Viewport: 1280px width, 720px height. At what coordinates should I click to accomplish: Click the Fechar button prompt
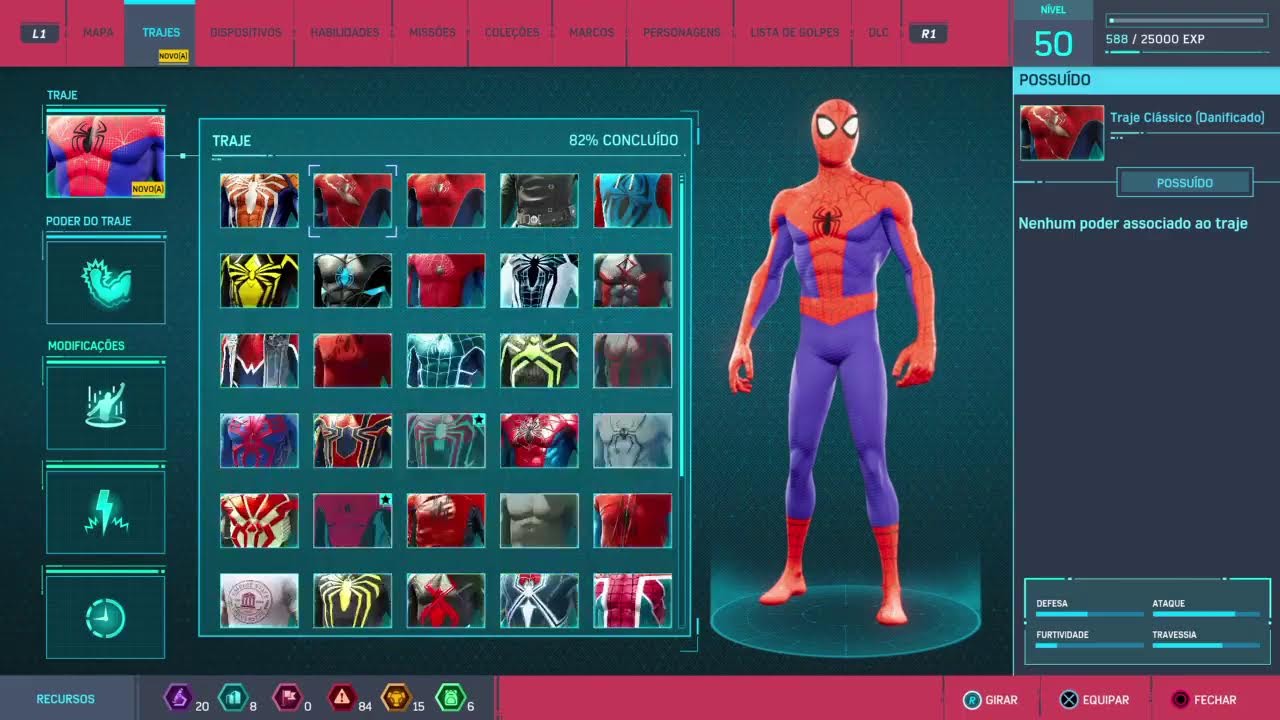(x=1204, y=700)
